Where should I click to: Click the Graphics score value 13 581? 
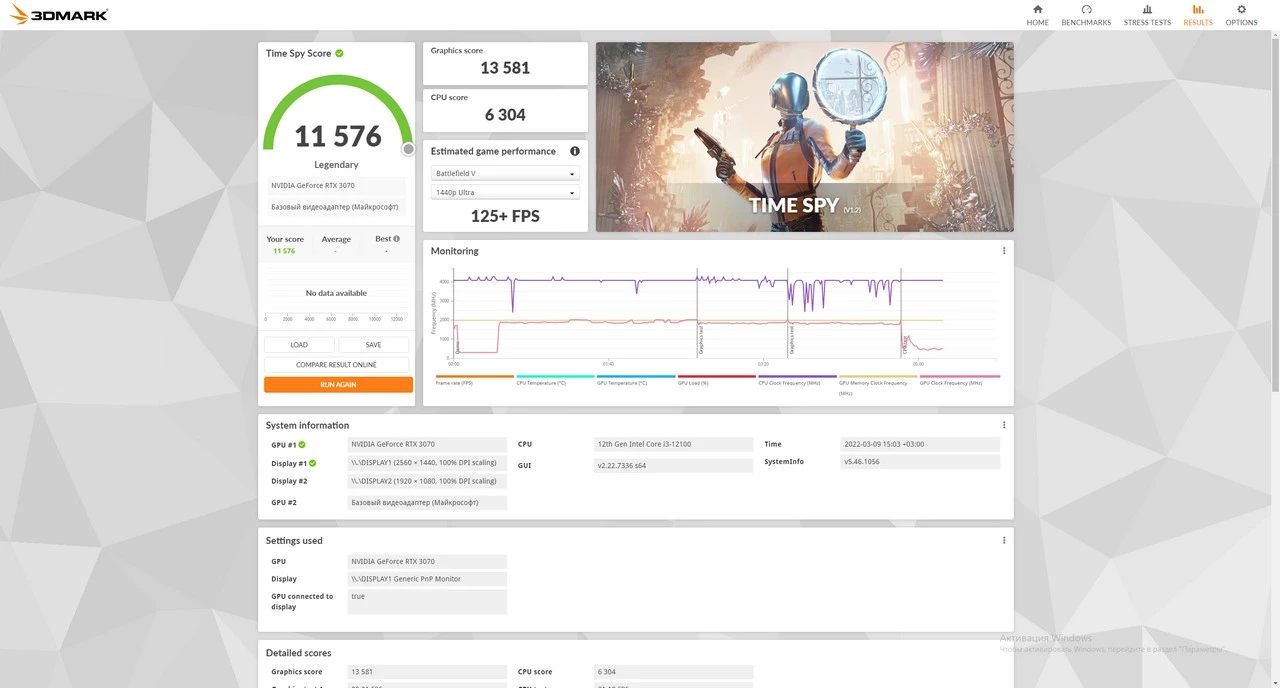505,68
